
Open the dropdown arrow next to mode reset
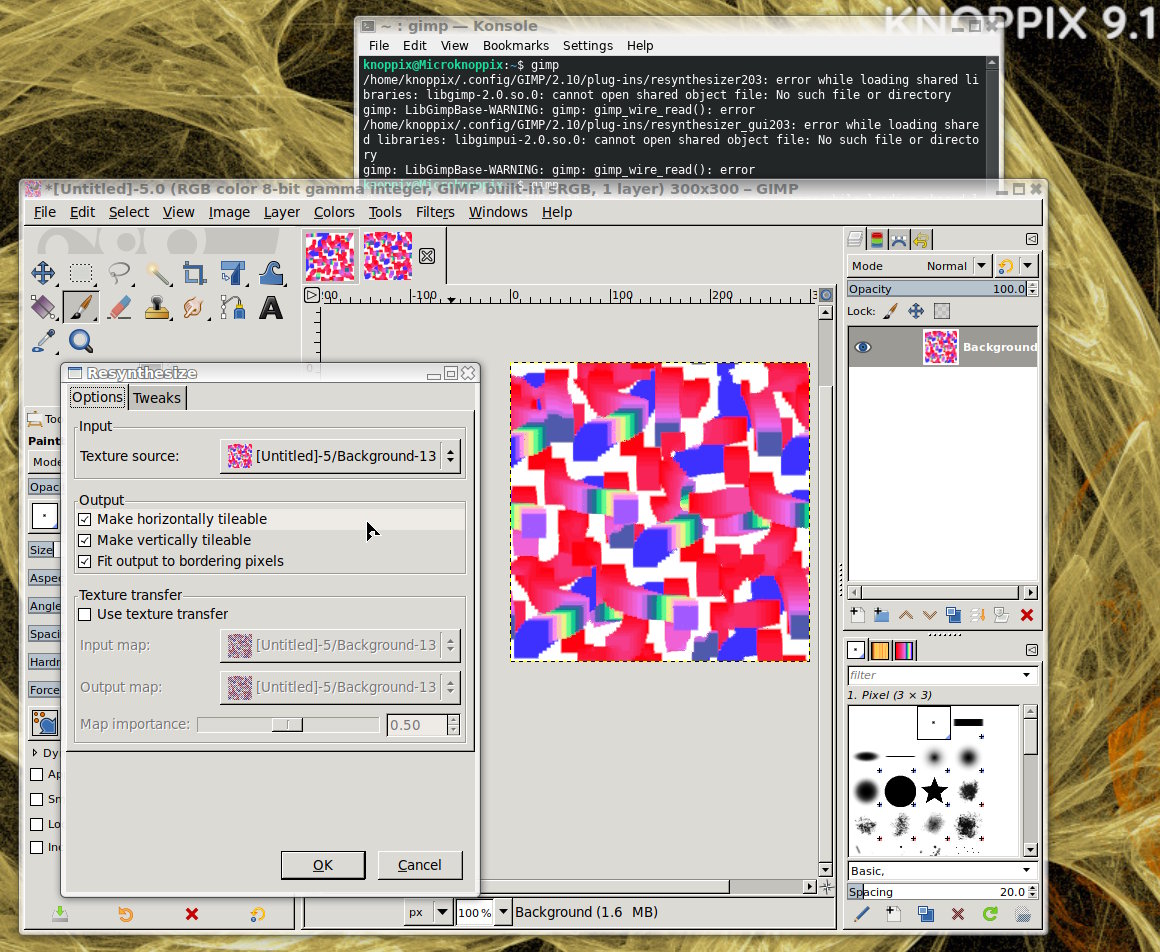(x=1028, y=266)
